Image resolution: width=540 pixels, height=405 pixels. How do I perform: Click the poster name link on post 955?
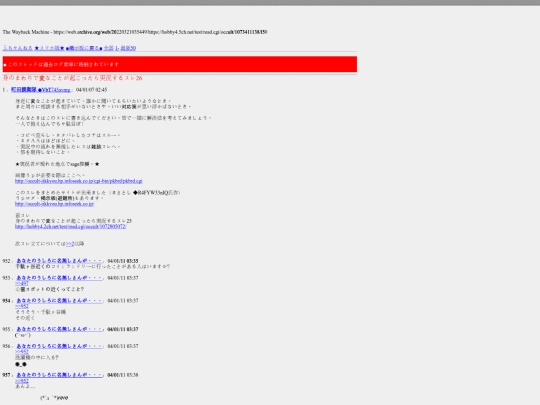tap(59, 329)
